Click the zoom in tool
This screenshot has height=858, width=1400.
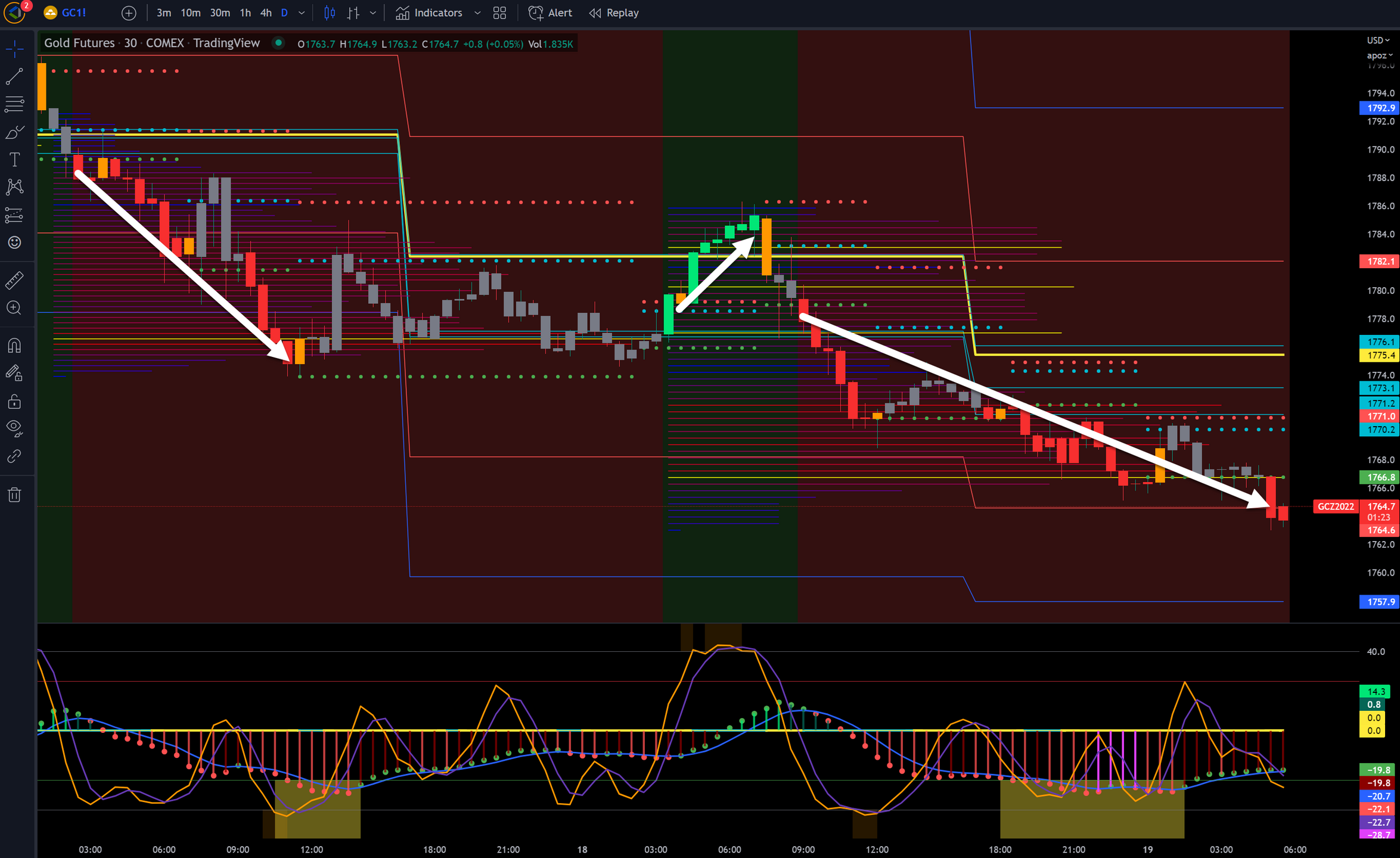tap(14, 308)
